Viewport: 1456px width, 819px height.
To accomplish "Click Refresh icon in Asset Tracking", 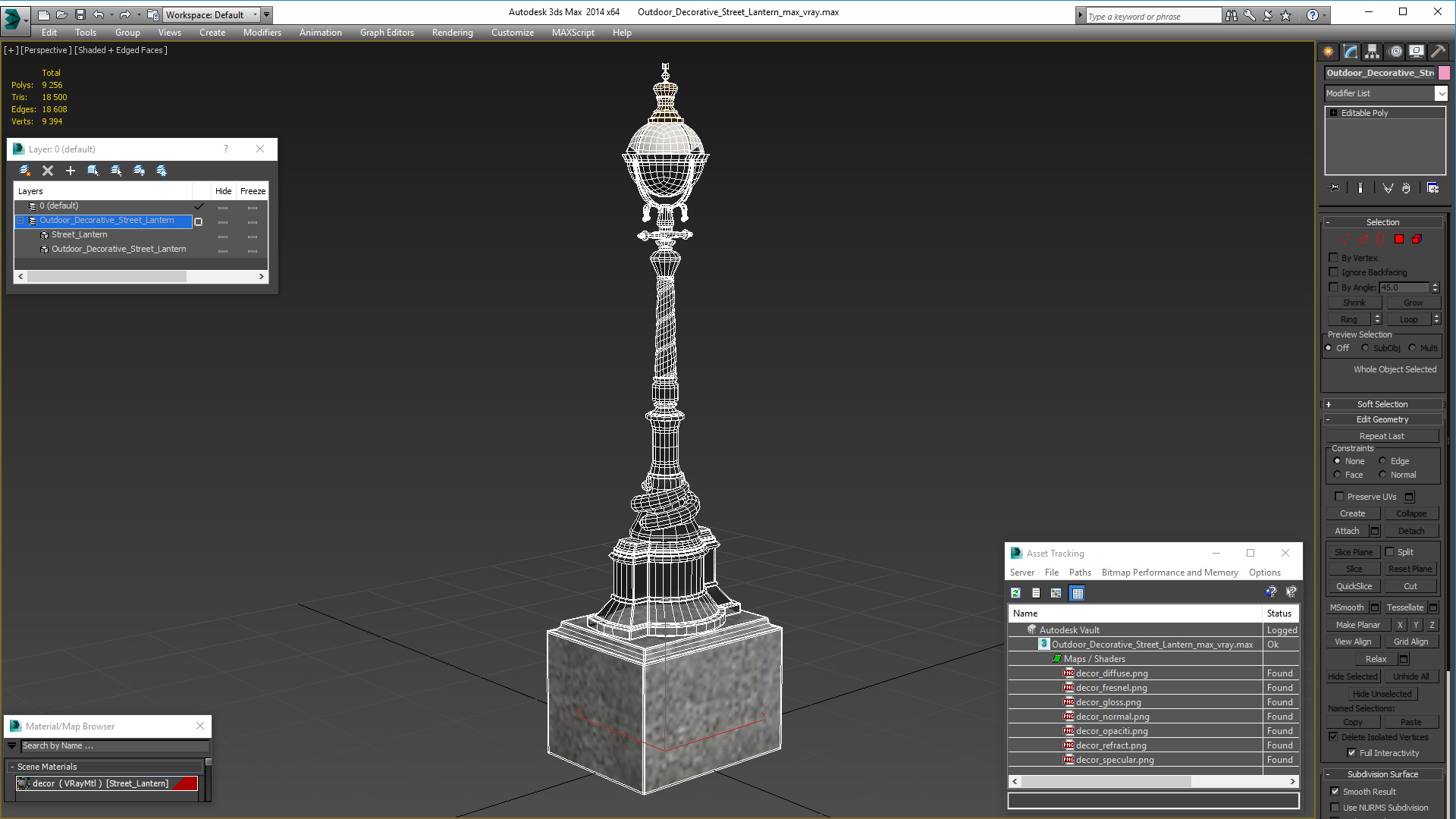I will (x=1015, y=593).
